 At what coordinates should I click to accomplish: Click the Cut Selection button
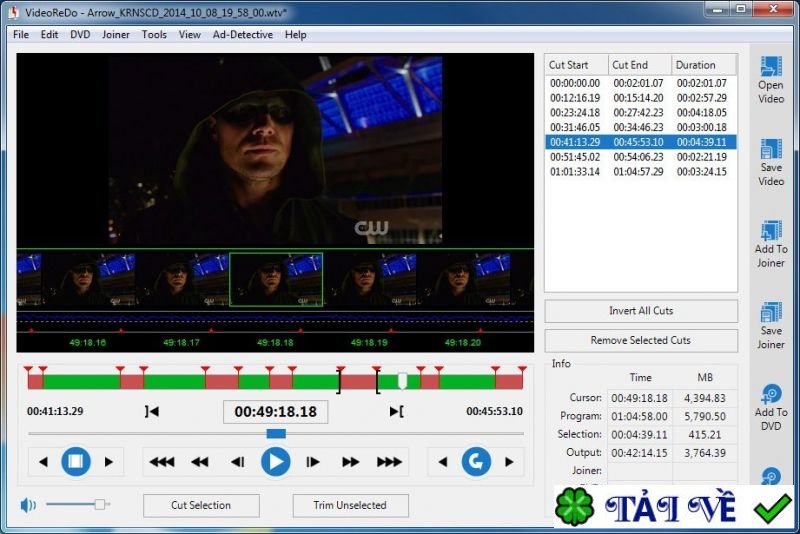(x=201, y=505)
